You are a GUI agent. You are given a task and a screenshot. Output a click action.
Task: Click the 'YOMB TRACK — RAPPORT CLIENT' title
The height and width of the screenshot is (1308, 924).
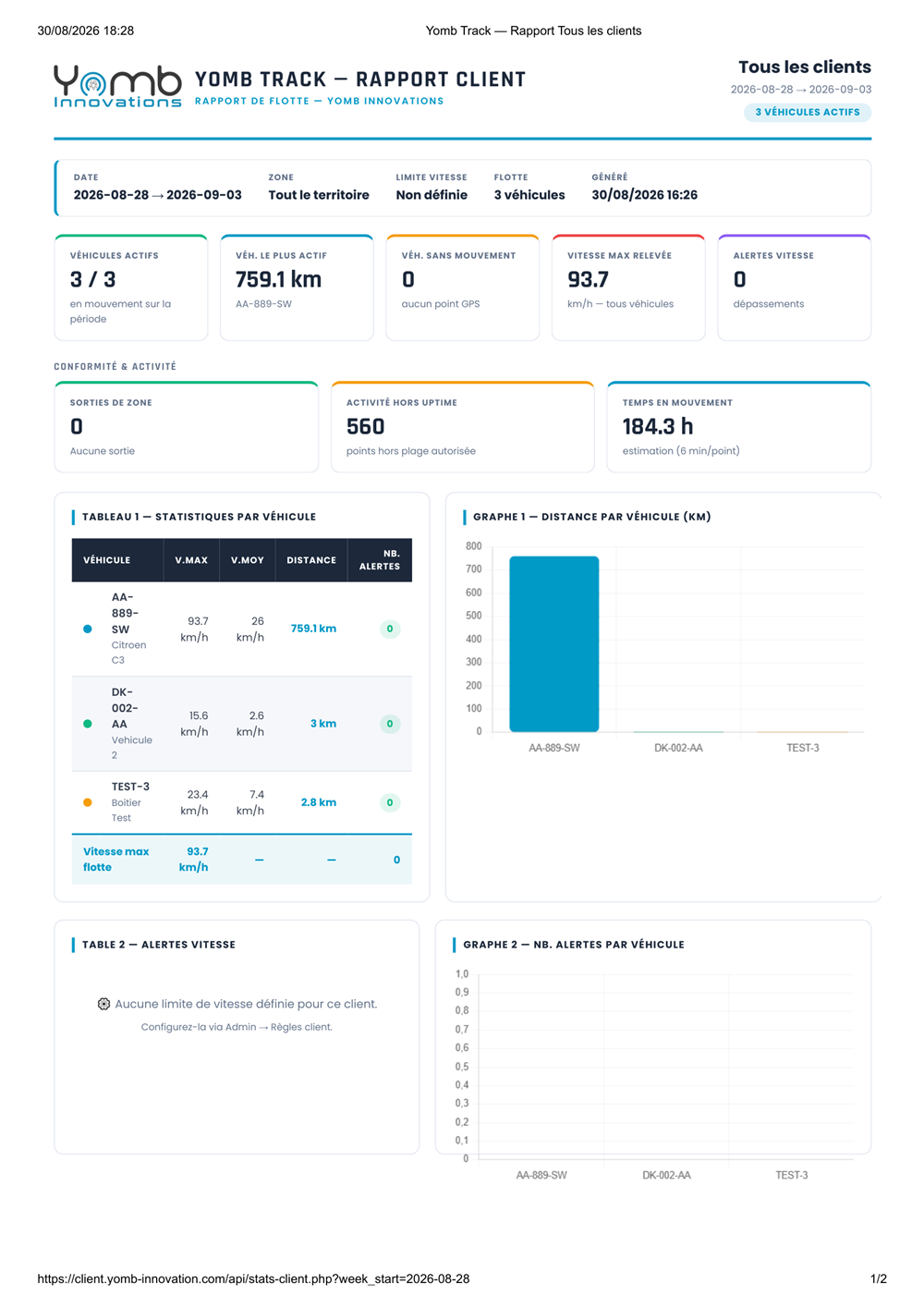[x=360, y=79]
